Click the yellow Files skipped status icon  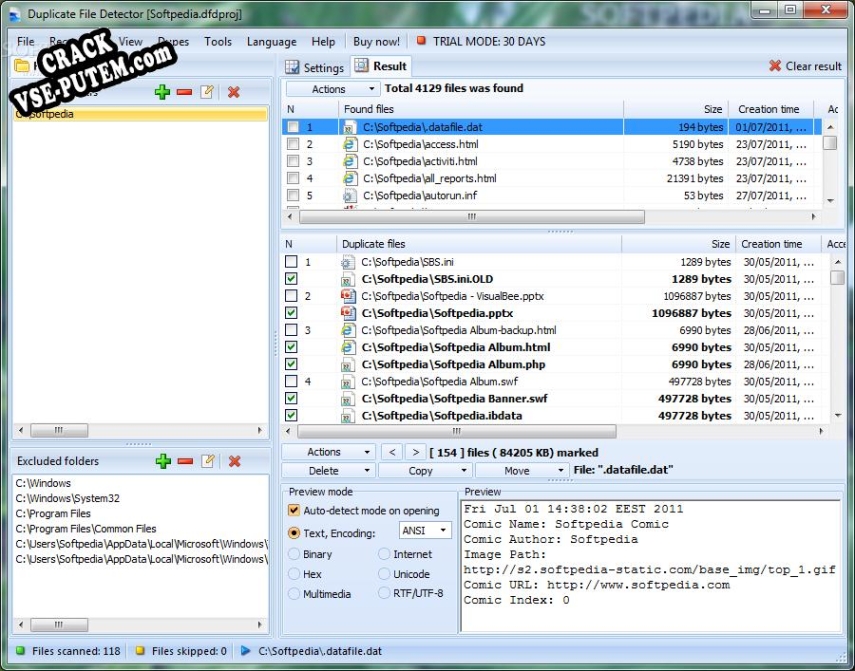point(140,650)
